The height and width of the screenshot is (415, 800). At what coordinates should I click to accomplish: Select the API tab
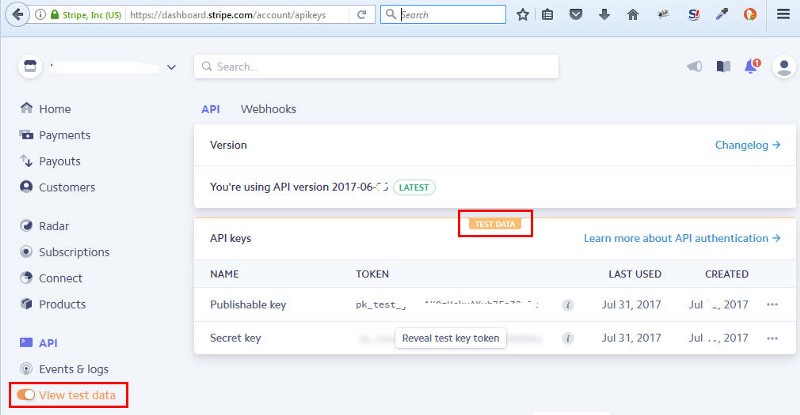[x=211, y=109]
